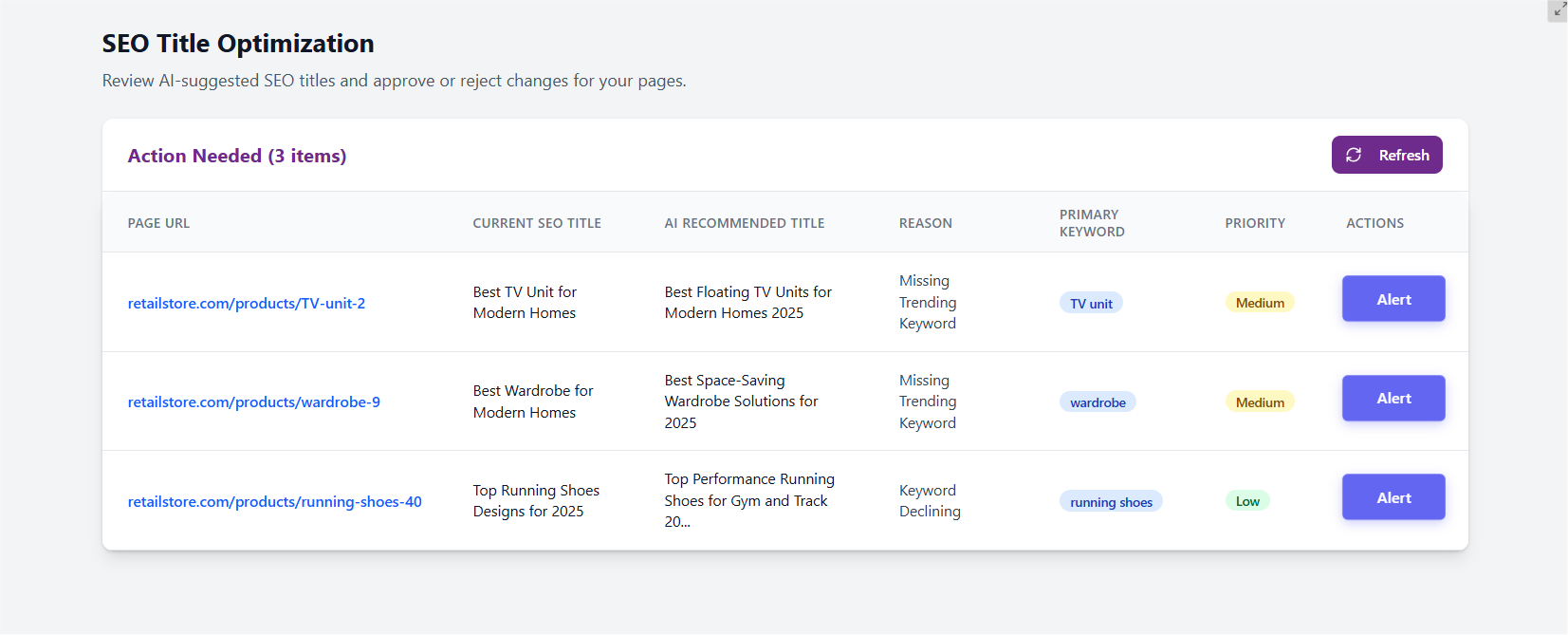This screenshot has width=1568, height=635.
Task: Select the 'TV unit' keyword tag
Action: (1091, 304)
